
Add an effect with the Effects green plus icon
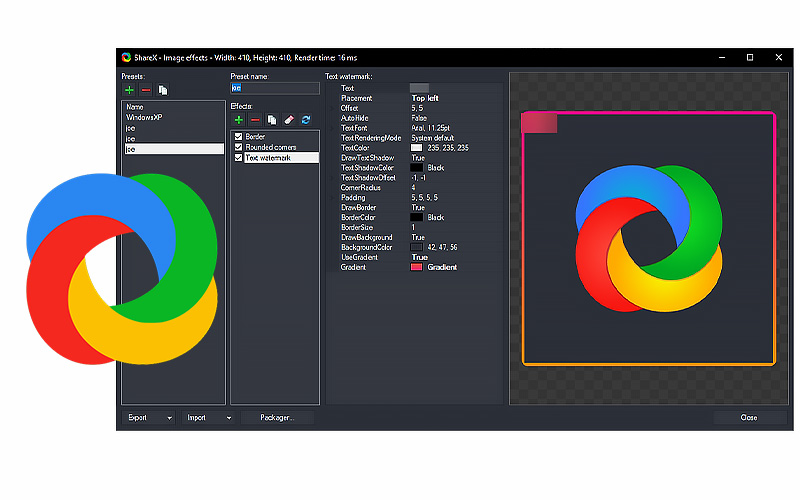point(238,120)
